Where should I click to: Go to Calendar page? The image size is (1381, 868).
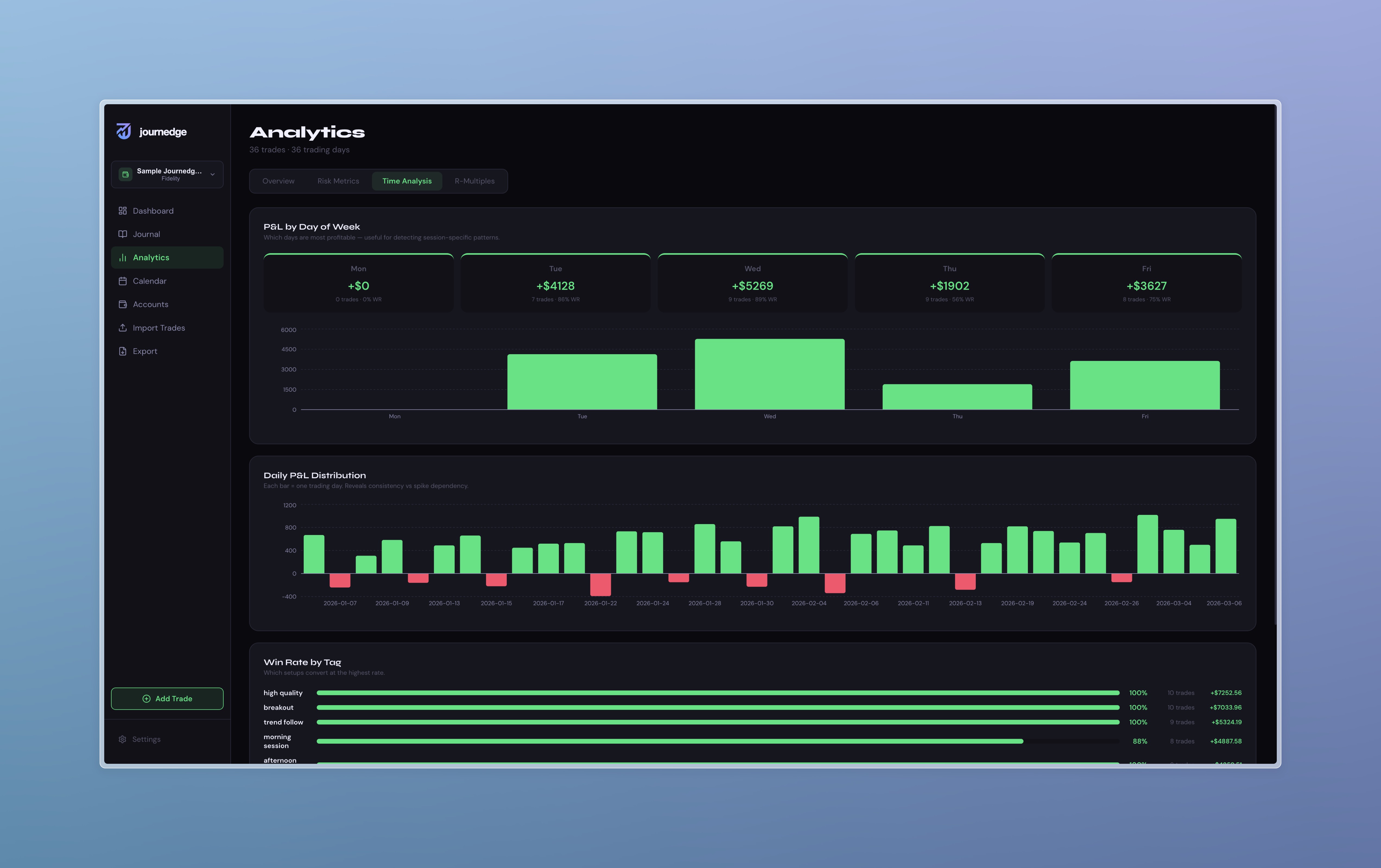pos(167,281)
